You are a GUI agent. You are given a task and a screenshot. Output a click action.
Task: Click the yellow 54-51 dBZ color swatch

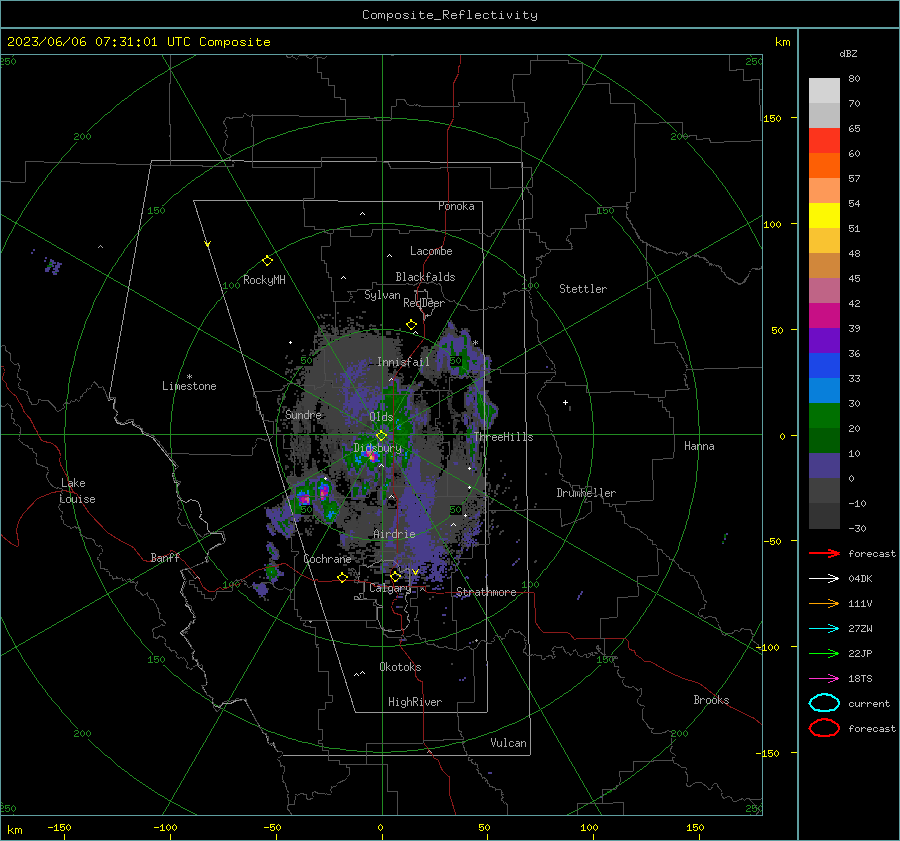[824, 216]
